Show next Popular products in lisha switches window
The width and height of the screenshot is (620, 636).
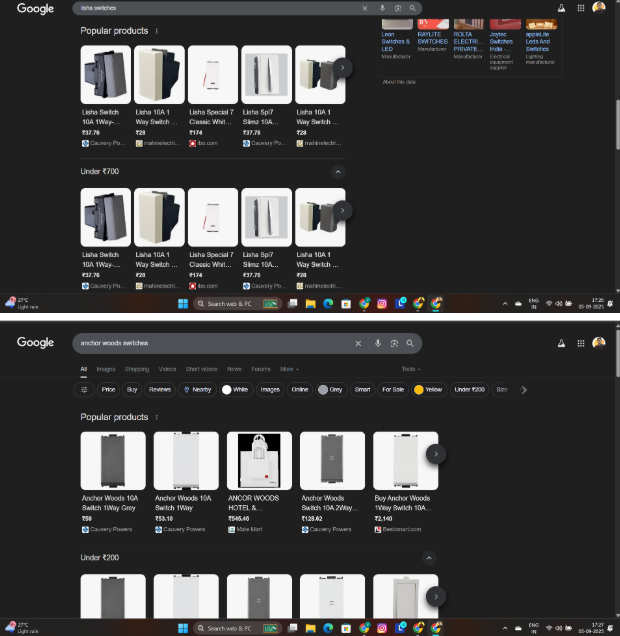coord(342,68)
